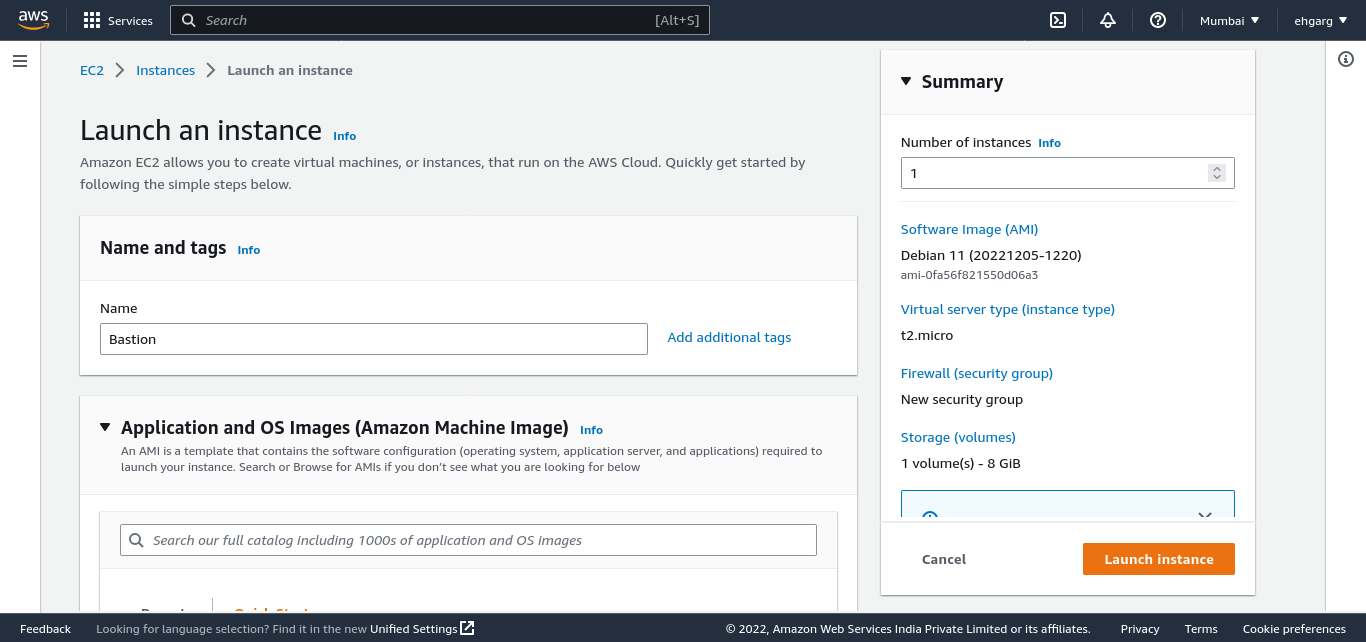Click the AMI catalog search box
The height and width of the screenshot is (642, 1366).
468,540
